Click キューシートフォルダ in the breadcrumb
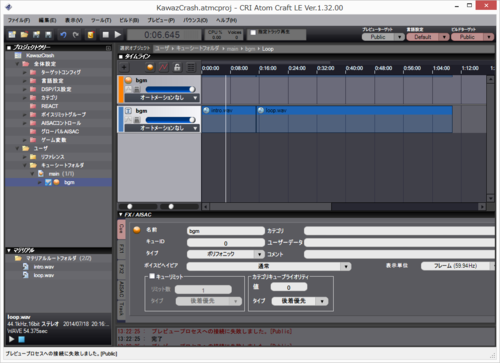The image size is (500, 363). point(197,48)
